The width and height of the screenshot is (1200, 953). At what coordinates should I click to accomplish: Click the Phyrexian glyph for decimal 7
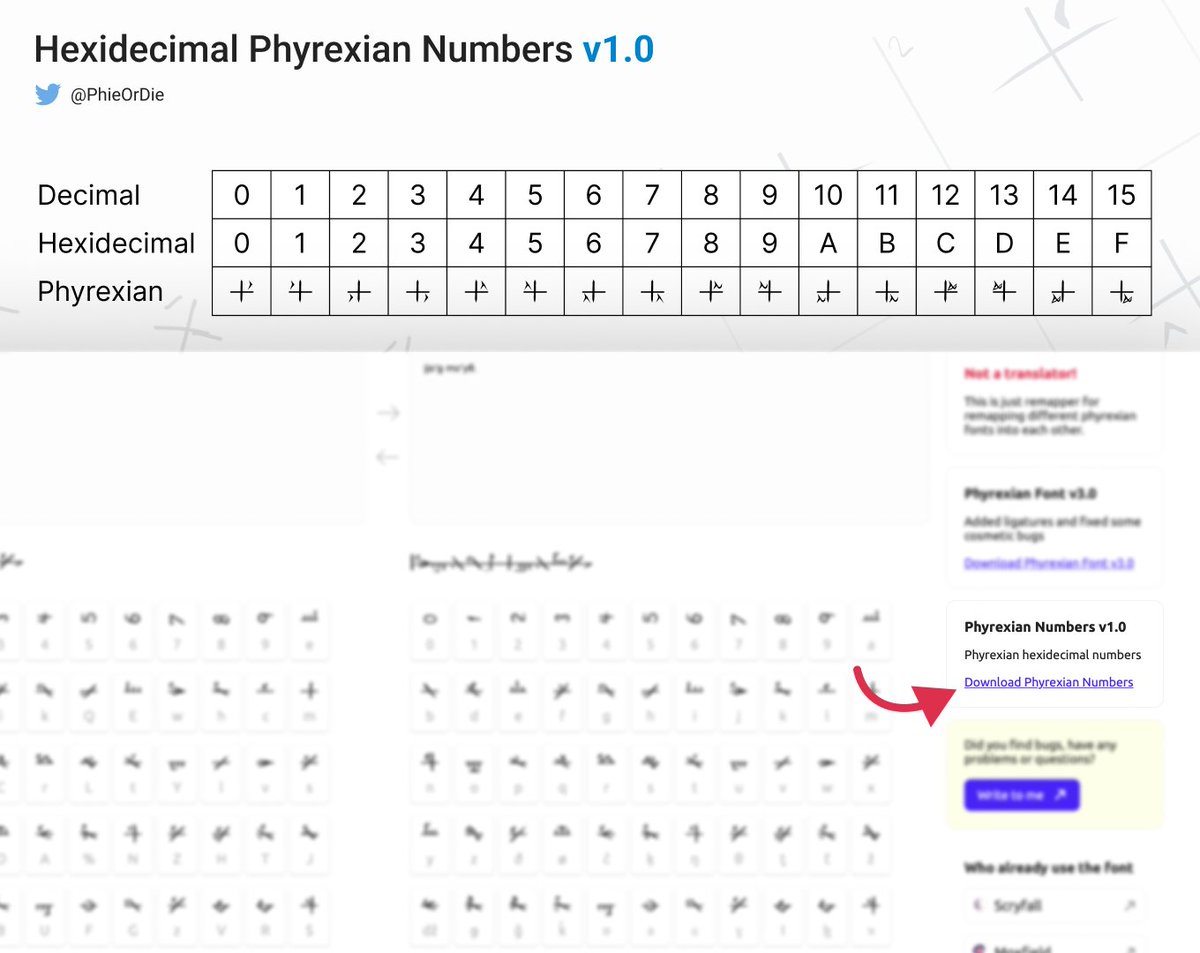[652, 292]
